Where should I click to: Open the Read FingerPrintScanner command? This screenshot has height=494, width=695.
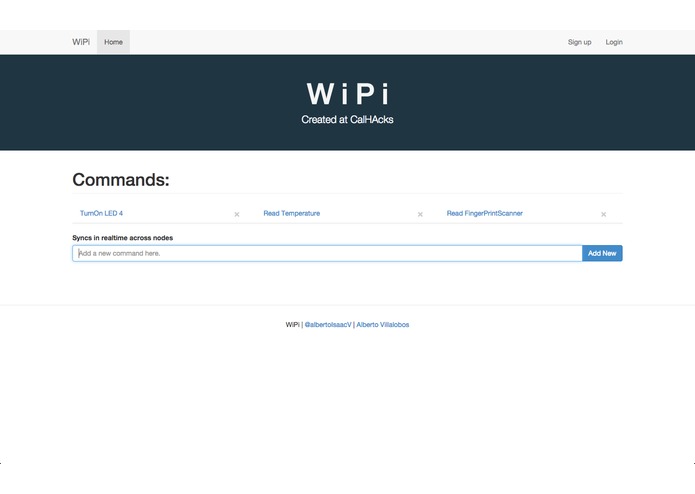click(x=484, y=213)
